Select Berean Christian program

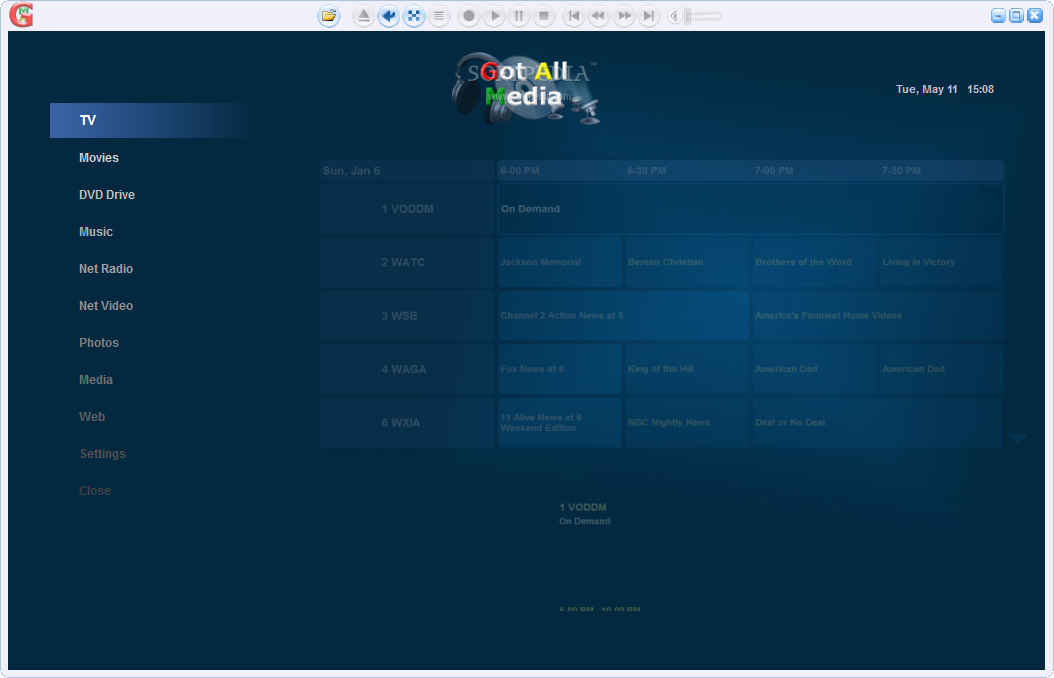pos(687,262)
